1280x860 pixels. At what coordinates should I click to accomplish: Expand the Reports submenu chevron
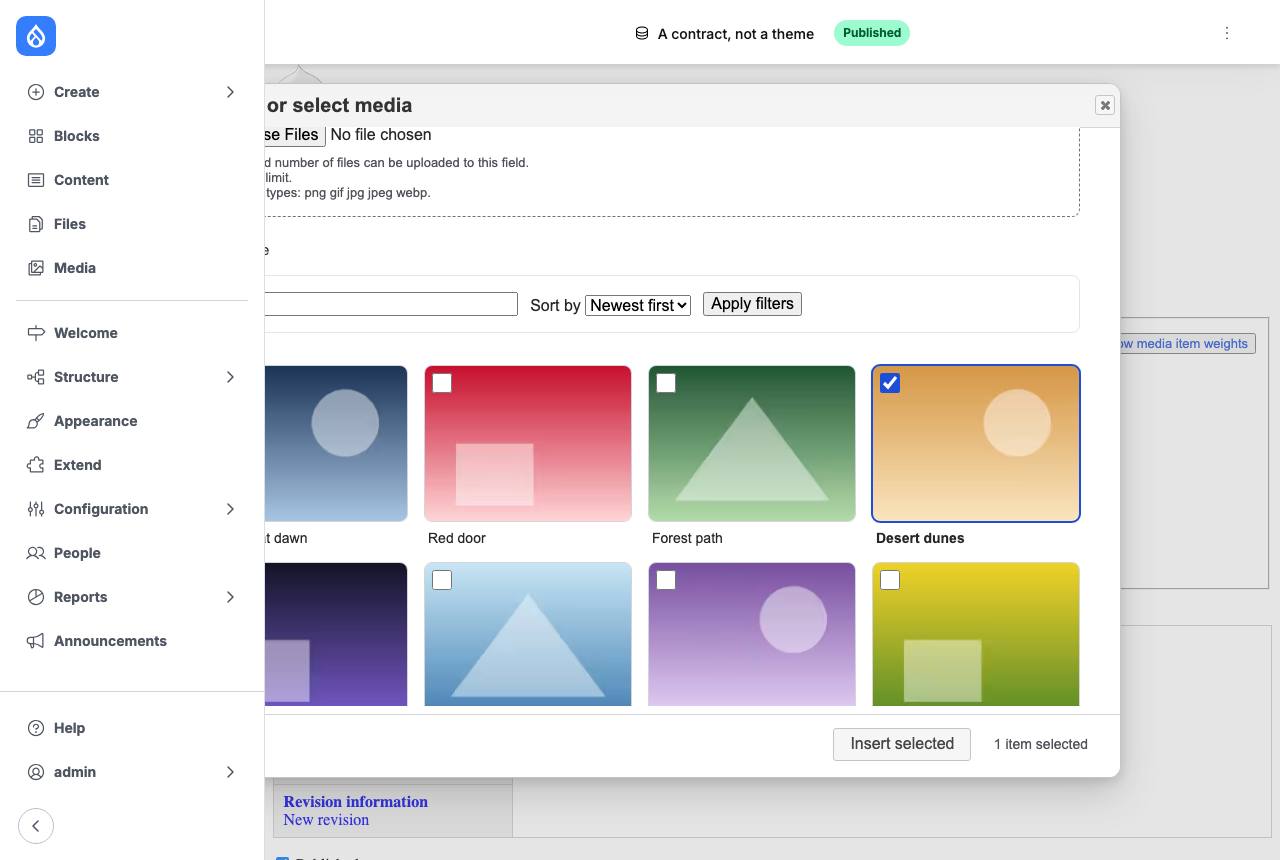click(230, 597)
